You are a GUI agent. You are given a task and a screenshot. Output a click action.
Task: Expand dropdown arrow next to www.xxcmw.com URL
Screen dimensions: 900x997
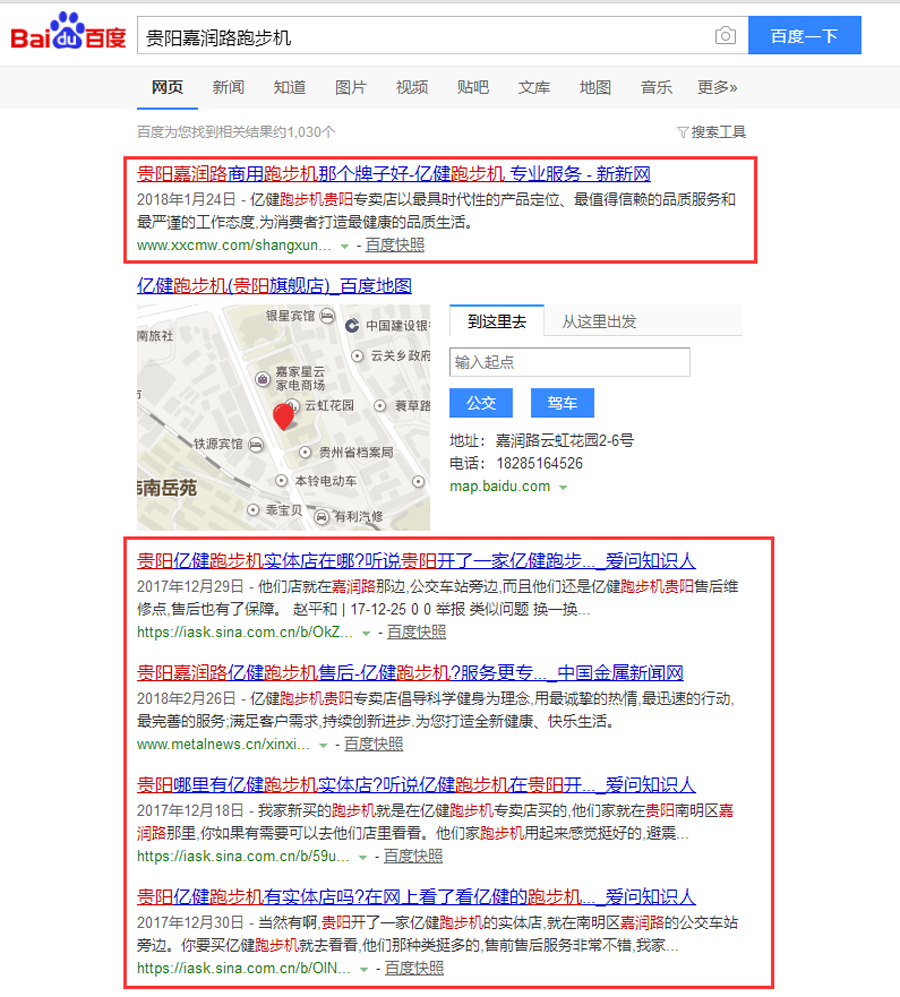pos(344,246)
